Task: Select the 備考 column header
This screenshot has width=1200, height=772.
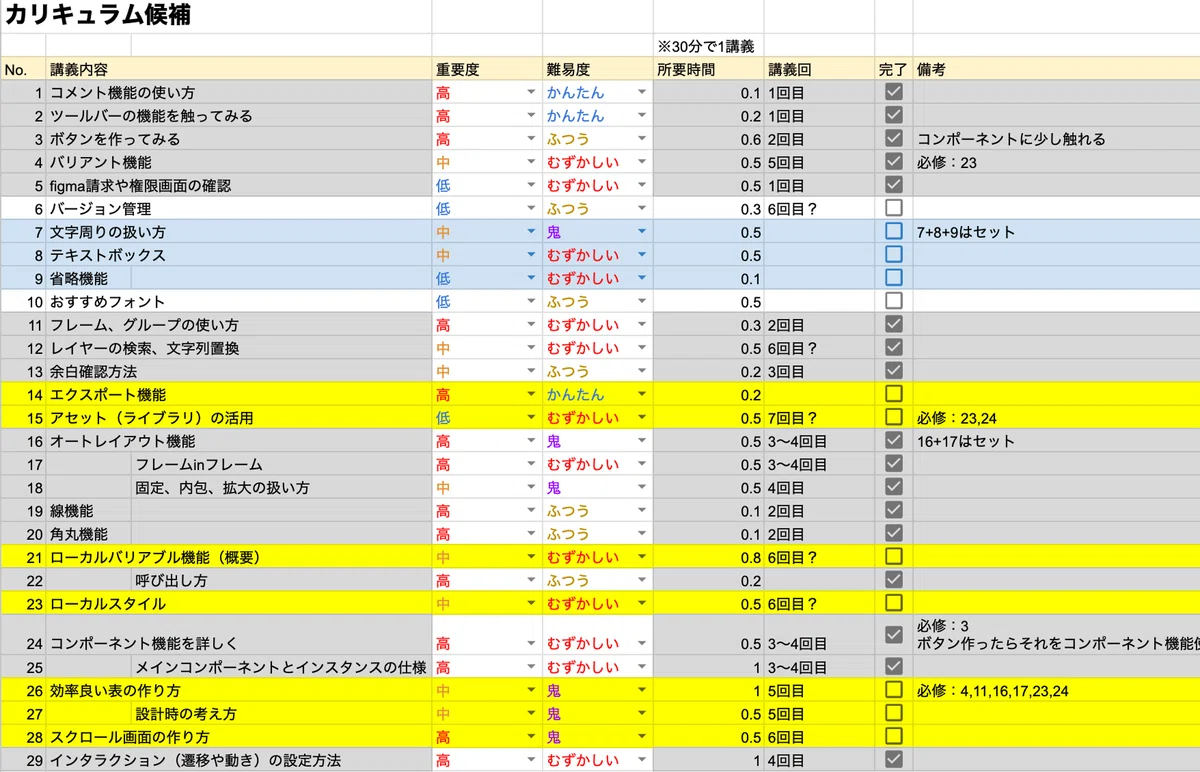Action: [x=1056, y=69]
